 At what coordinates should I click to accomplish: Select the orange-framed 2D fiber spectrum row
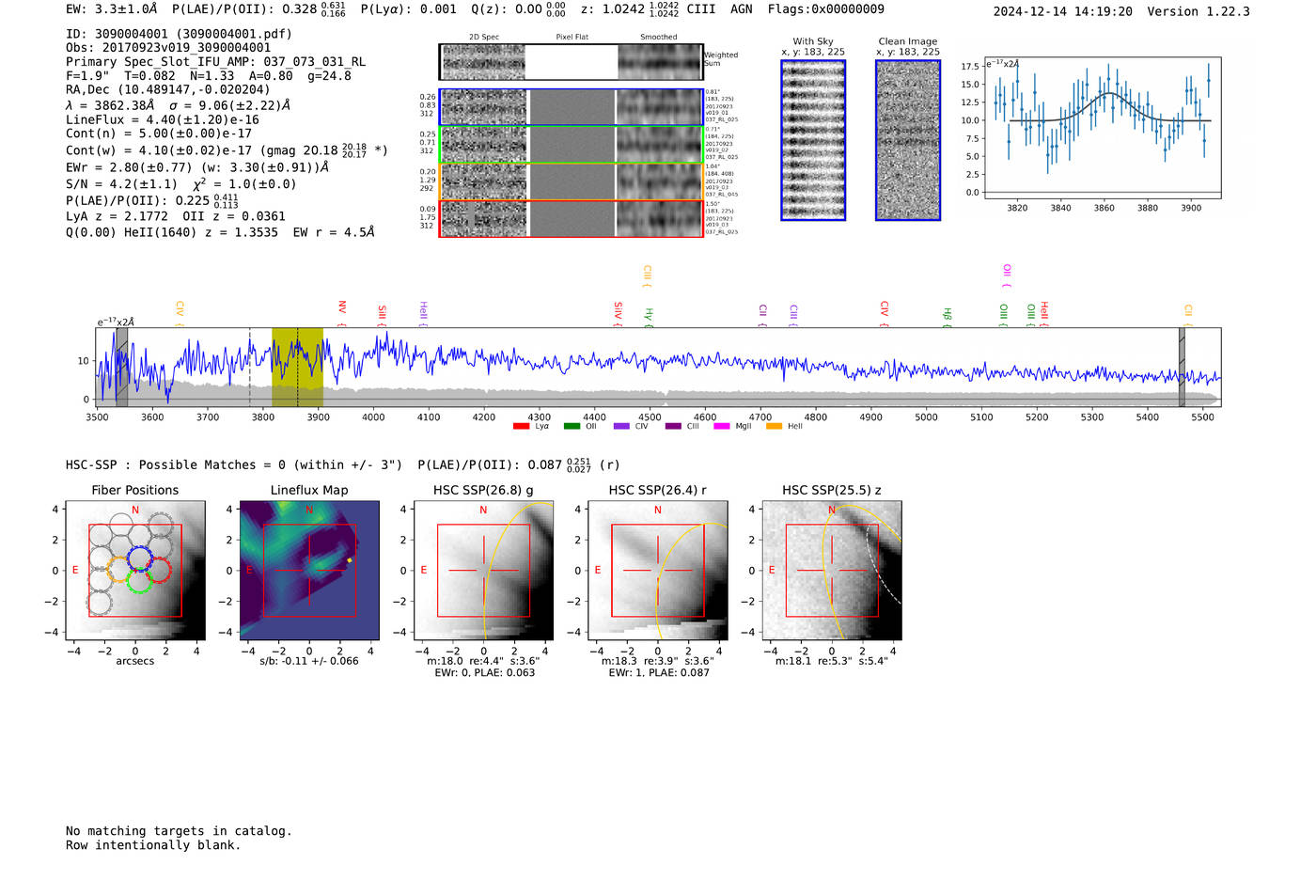[x=572, y=181]
